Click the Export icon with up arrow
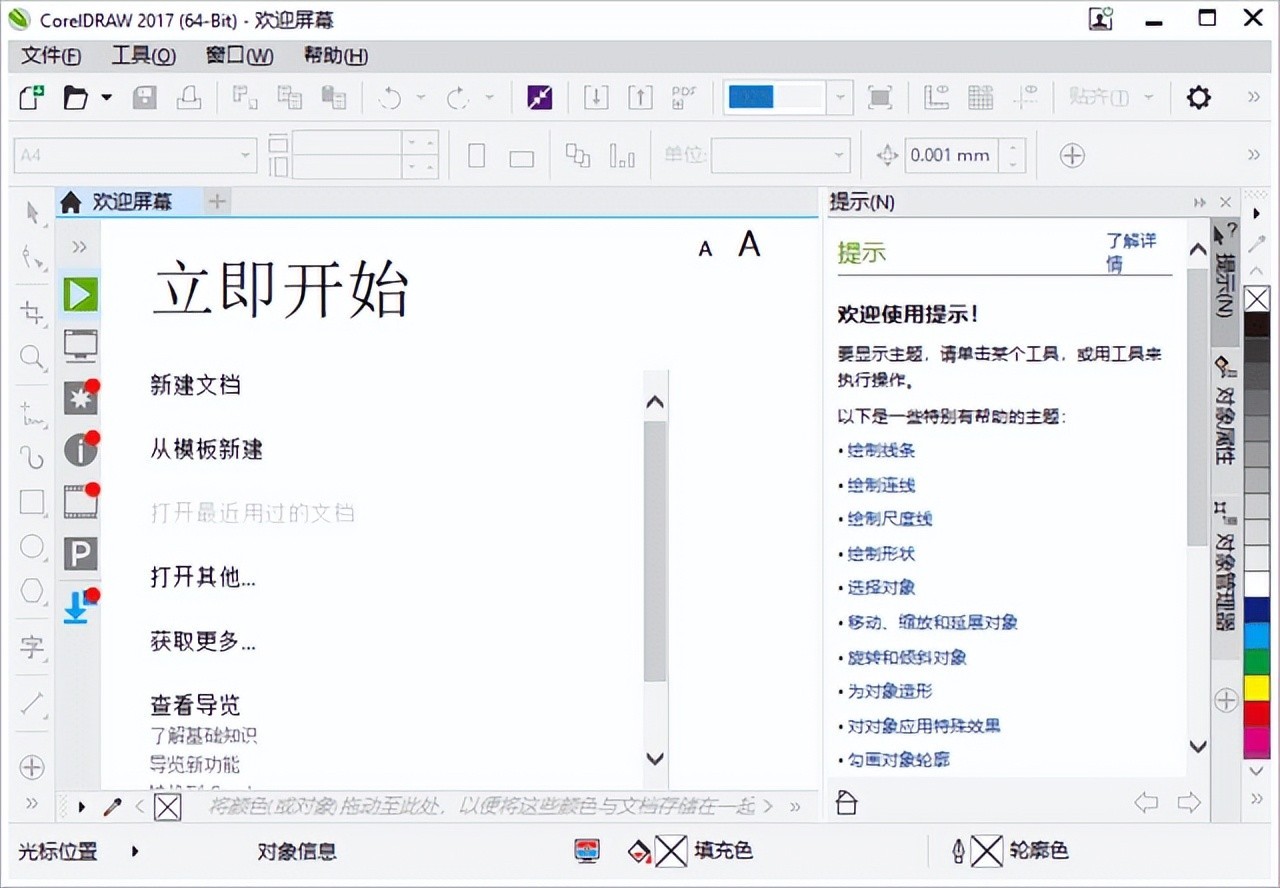 pos(640,97)
